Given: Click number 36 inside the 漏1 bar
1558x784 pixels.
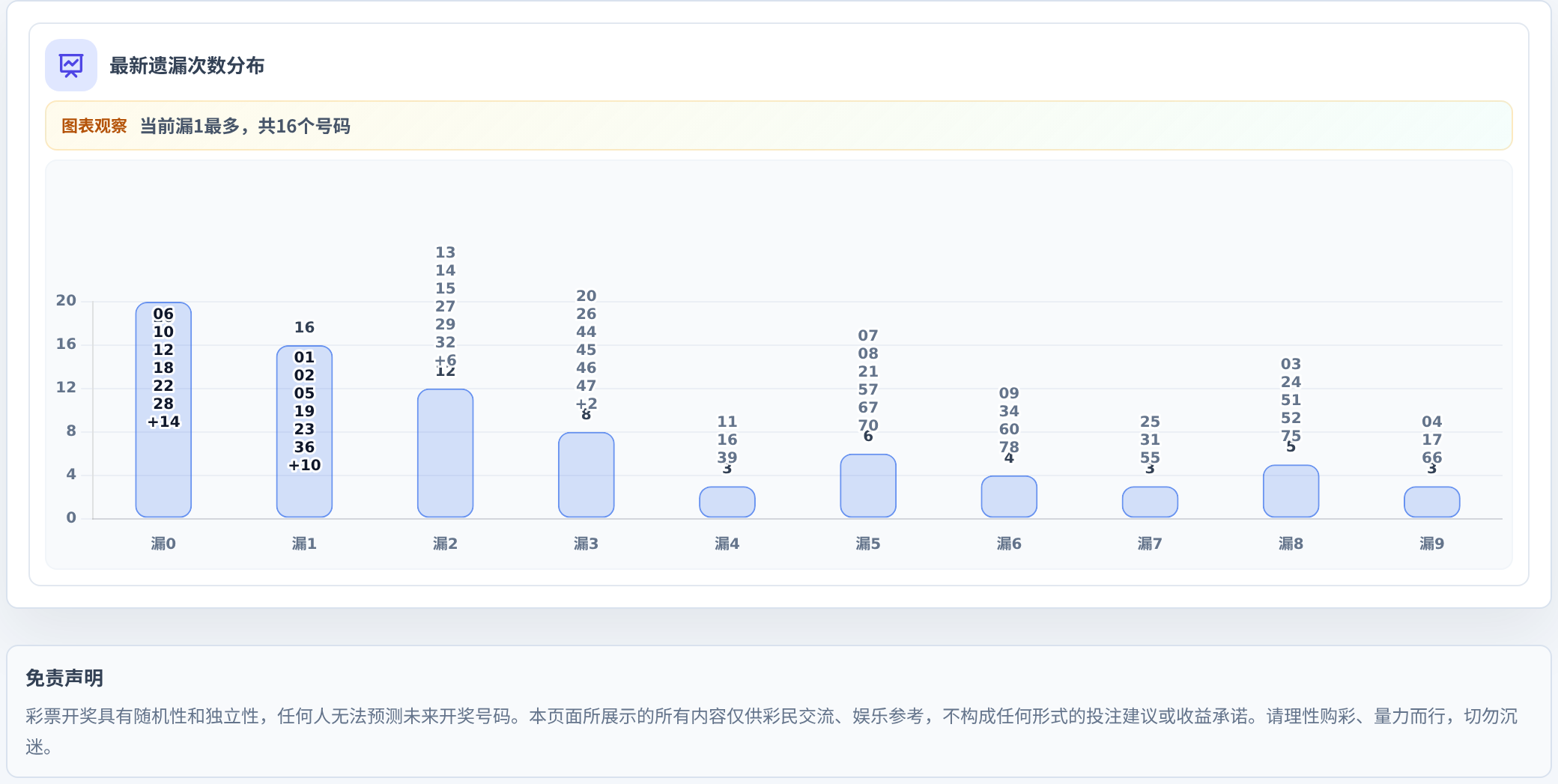Looking at the screenshot, I should point(304,447).
